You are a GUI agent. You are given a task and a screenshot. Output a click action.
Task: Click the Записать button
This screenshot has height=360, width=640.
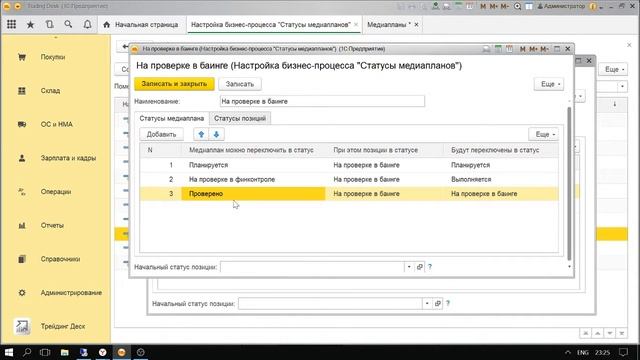click(240, 84)
